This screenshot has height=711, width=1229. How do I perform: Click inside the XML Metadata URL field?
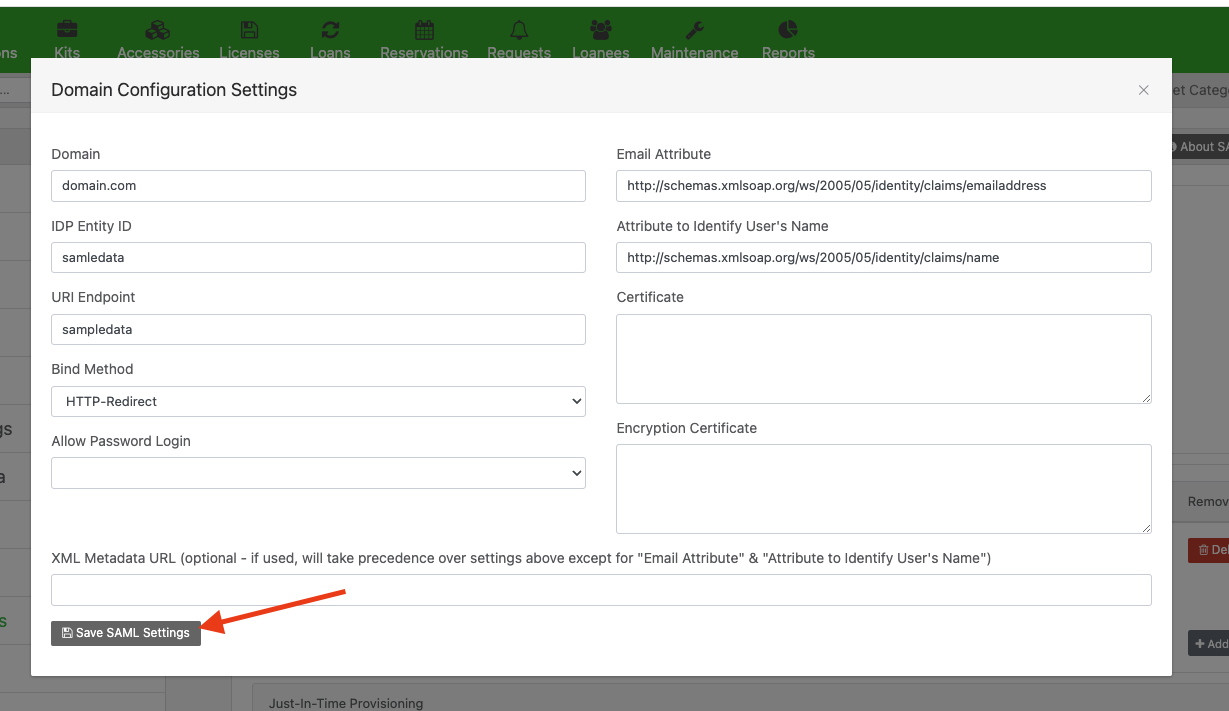(x=601, y=590)
